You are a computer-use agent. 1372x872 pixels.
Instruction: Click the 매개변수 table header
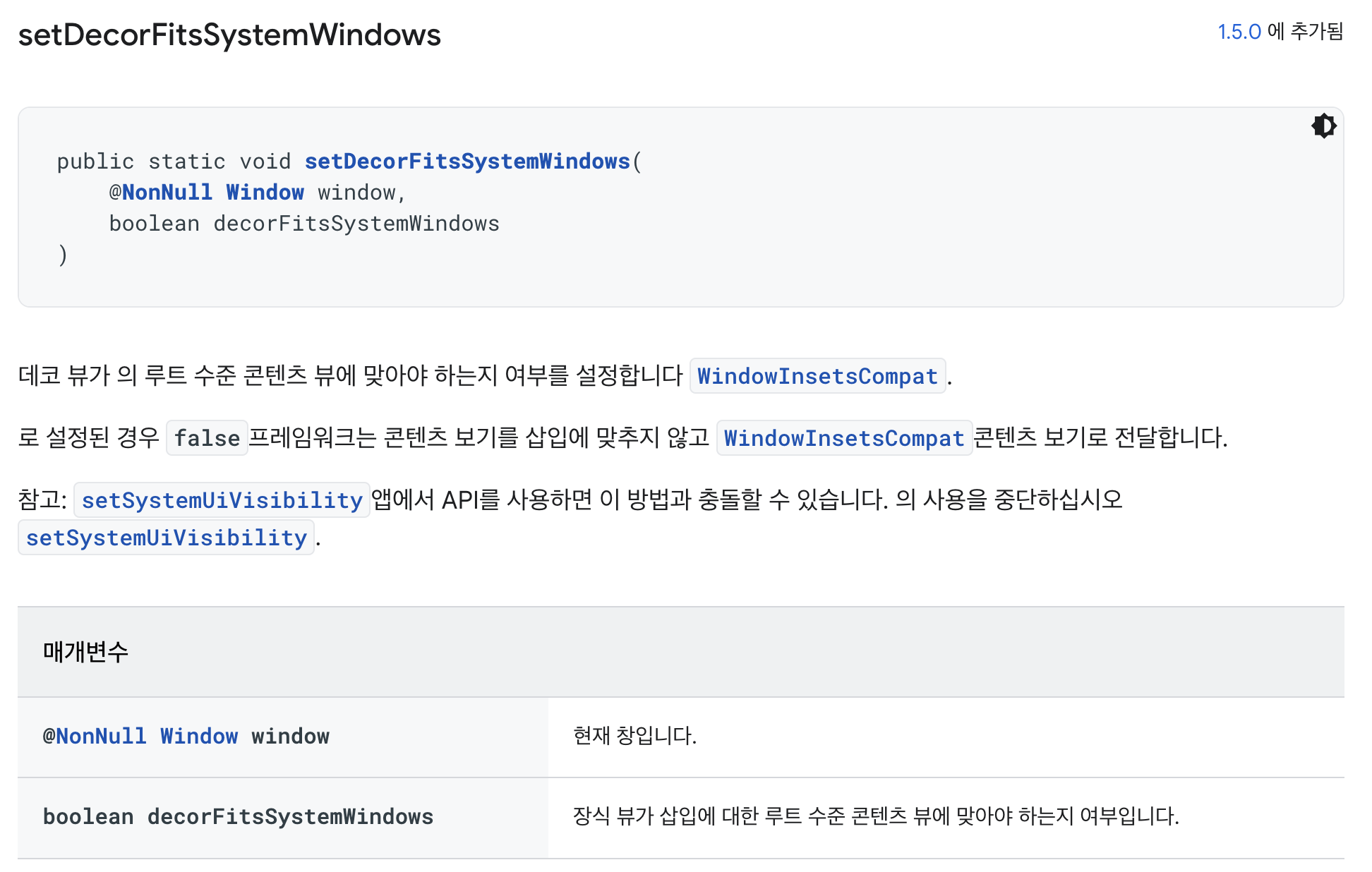pos(85,652)
